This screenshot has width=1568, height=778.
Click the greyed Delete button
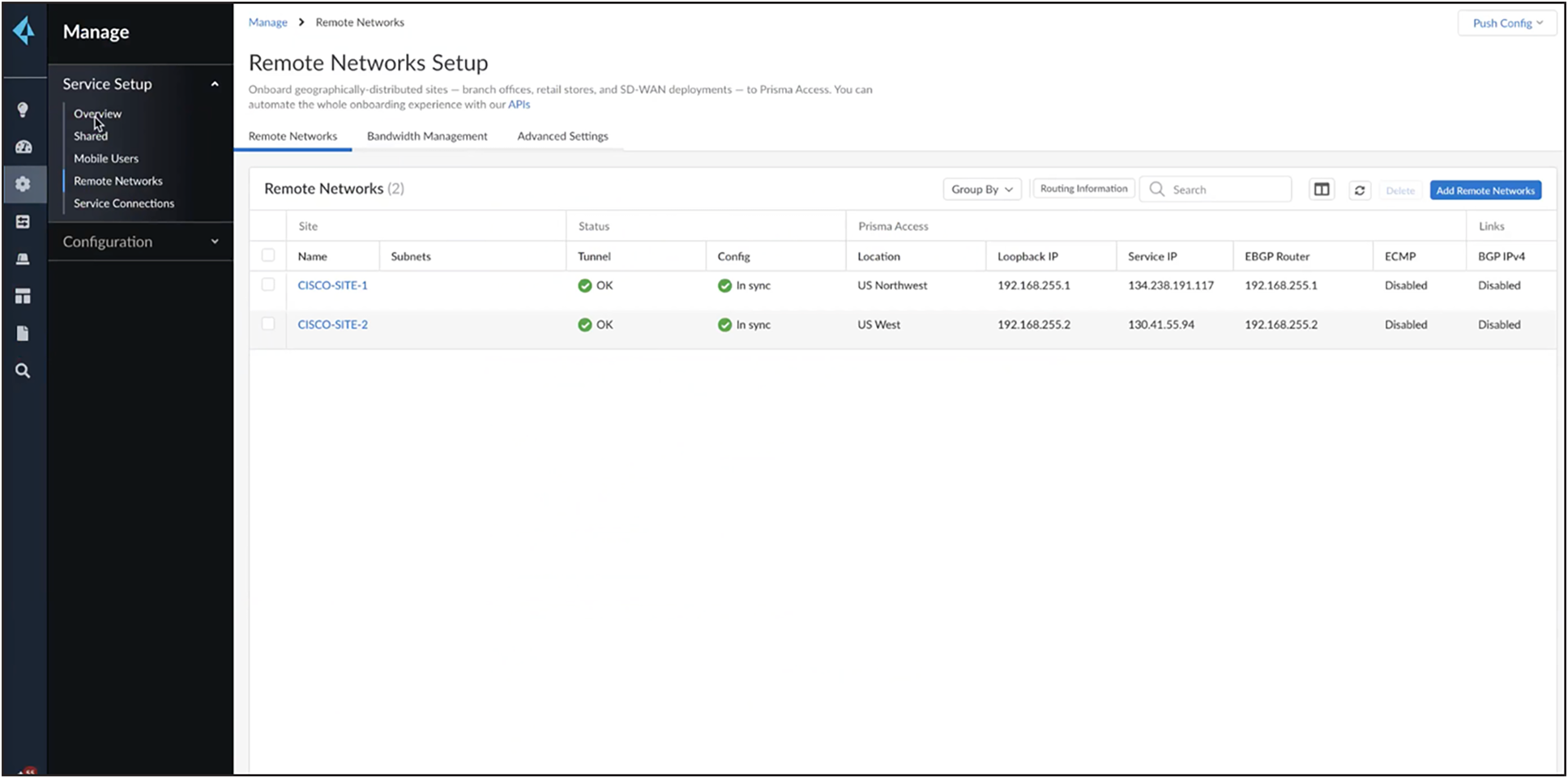click(1400, 190)
